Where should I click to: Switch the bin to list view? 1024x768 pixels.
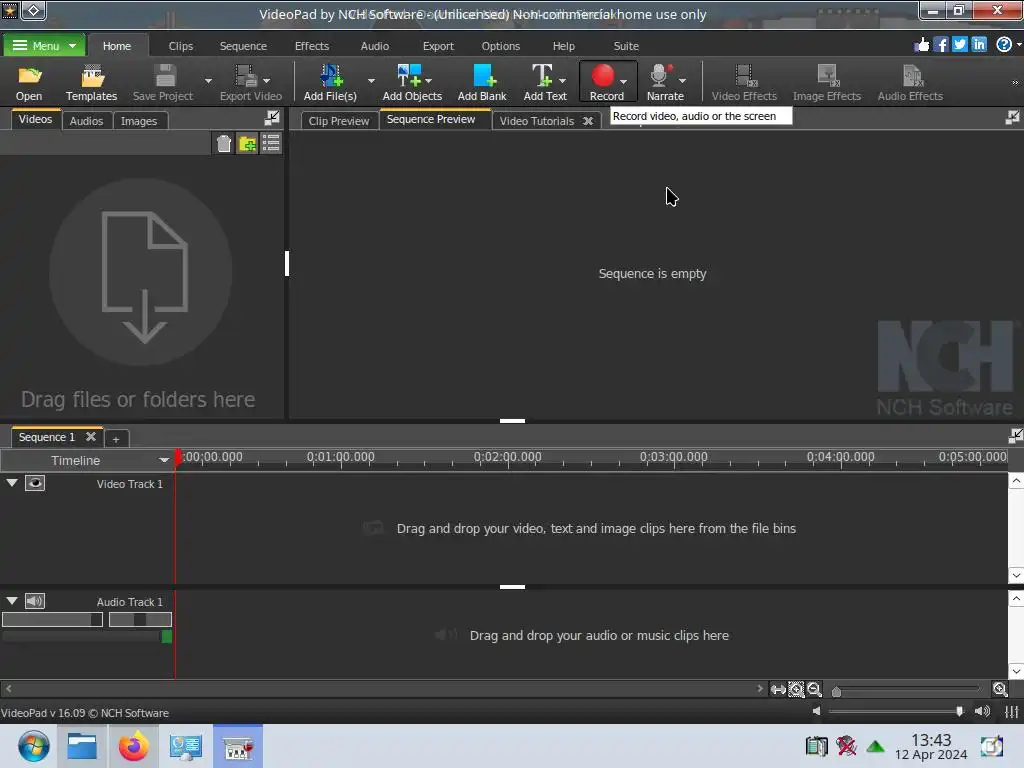(x=270, y=143)
